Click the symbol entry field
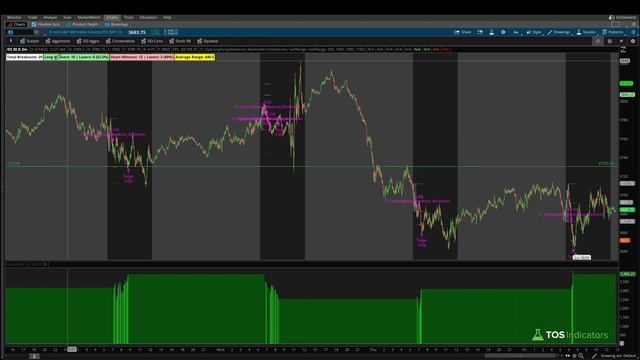Image resolution: width=640 pixels, height=360 pixels. [20, 32]
